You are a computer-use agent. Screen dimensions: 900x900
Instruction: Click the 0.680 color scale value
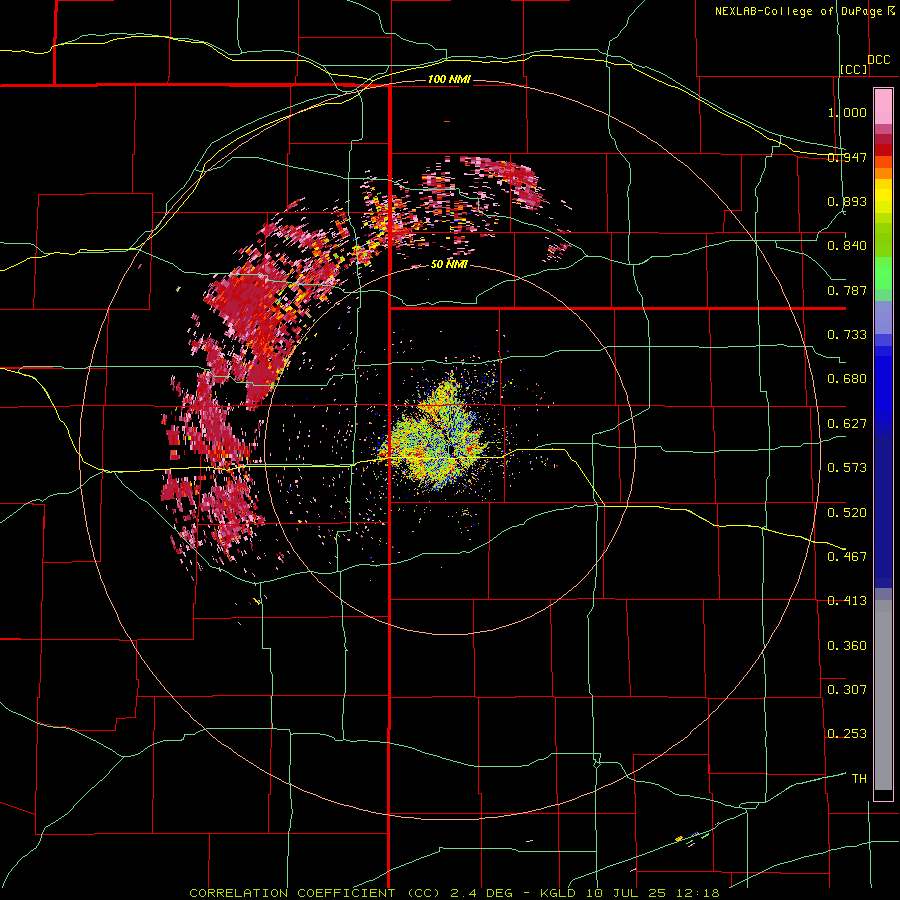(x=847, y=379)
